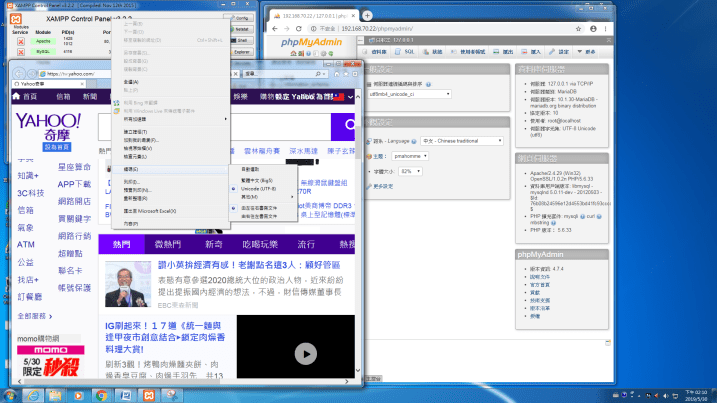The height and width of the screenshot is (403, 717).
Task: Click the Config button in XAMPP
Action: [x=240, y=18]
